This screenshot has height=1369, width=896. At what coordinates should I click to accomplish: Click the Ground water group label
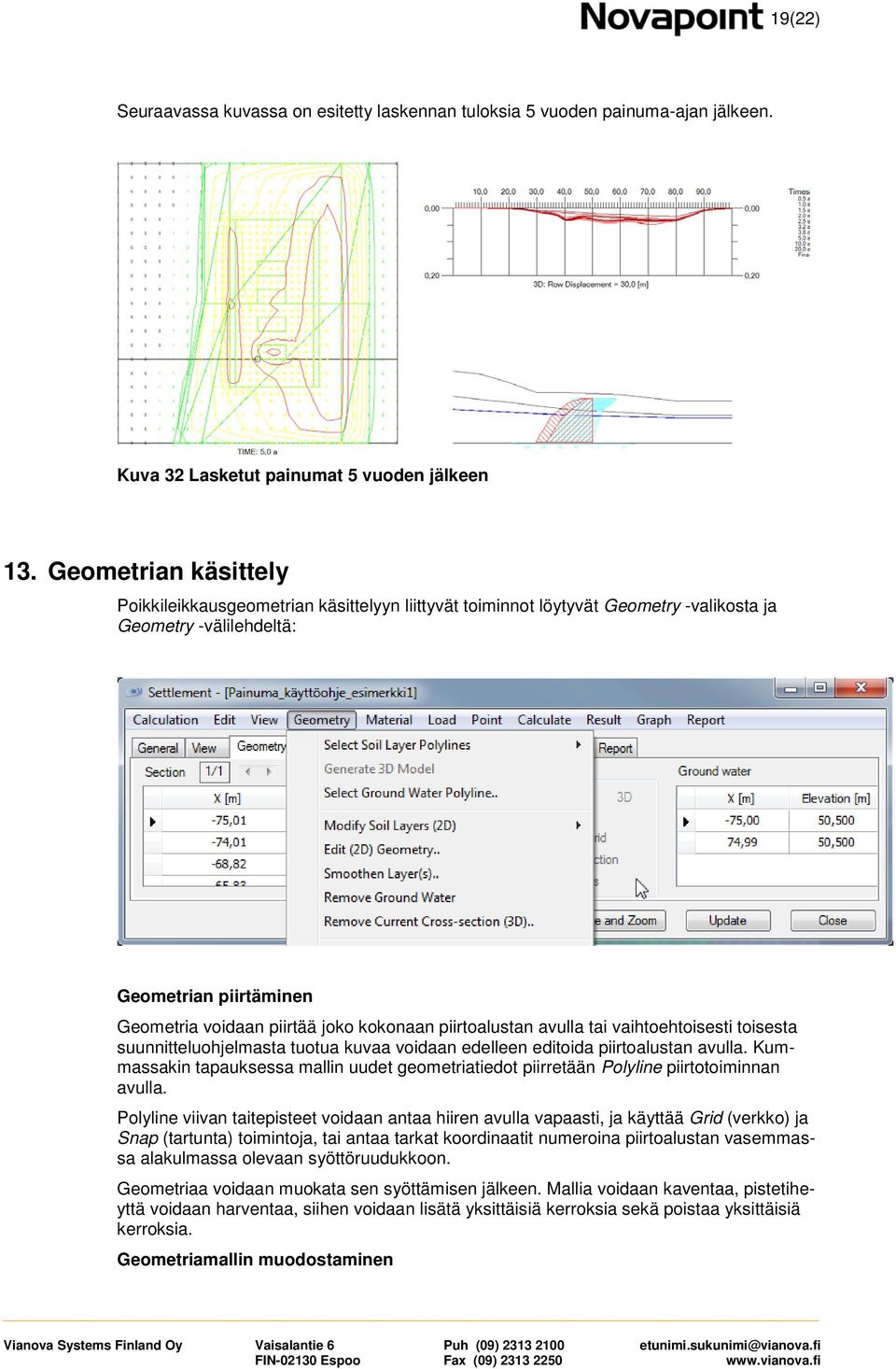(x=714, y=771)
